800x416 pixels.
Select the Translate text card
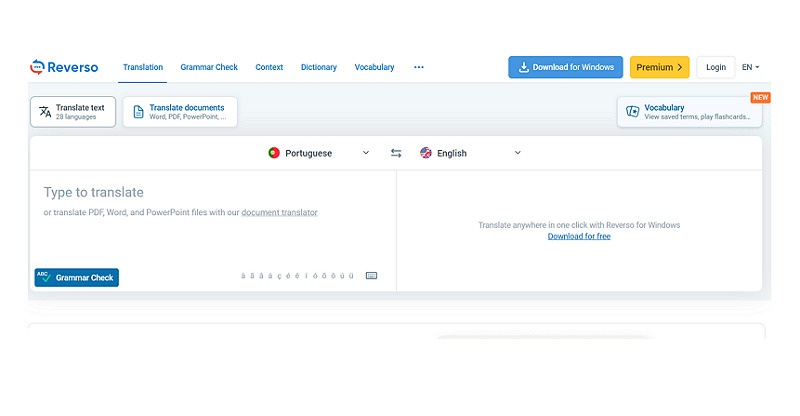[73, 112]
